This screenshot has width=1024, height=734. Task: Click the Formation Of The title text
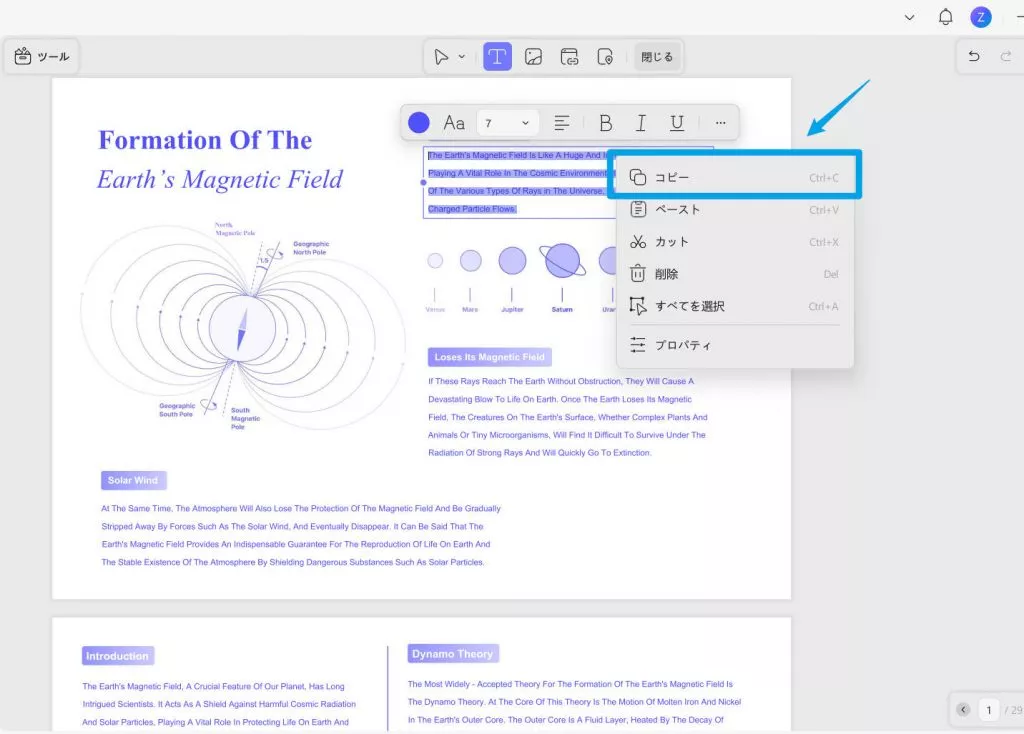pos(205,140)
